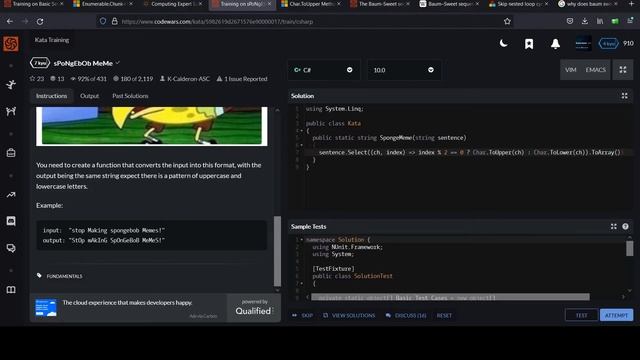Open the Leaderboards trend sidebar icon
The height and width of the screenshot is (360, 640).
(11, 195)
